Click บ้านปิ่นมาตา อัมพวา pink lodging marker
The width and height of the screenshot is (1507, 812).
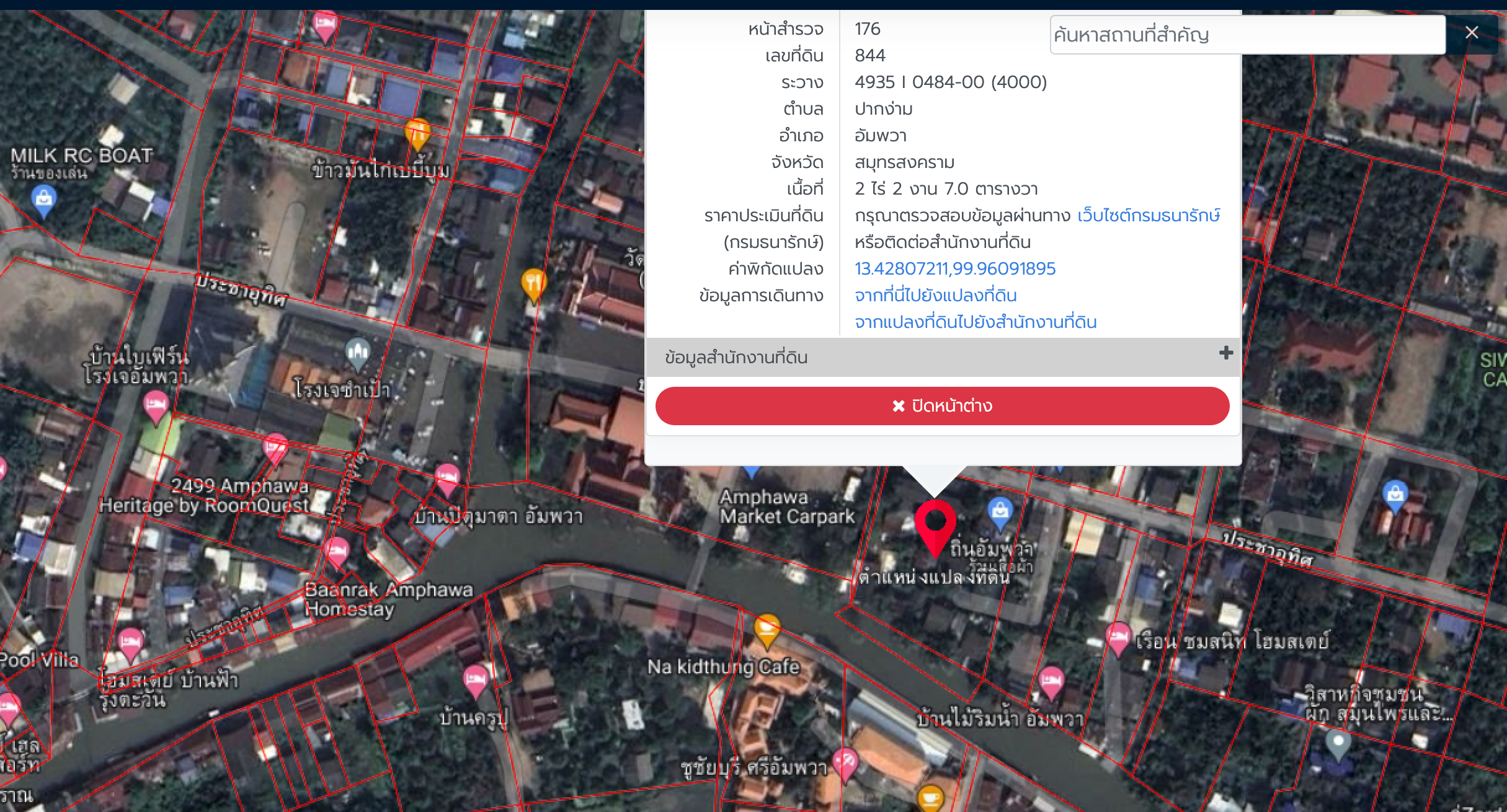[447, 479]
